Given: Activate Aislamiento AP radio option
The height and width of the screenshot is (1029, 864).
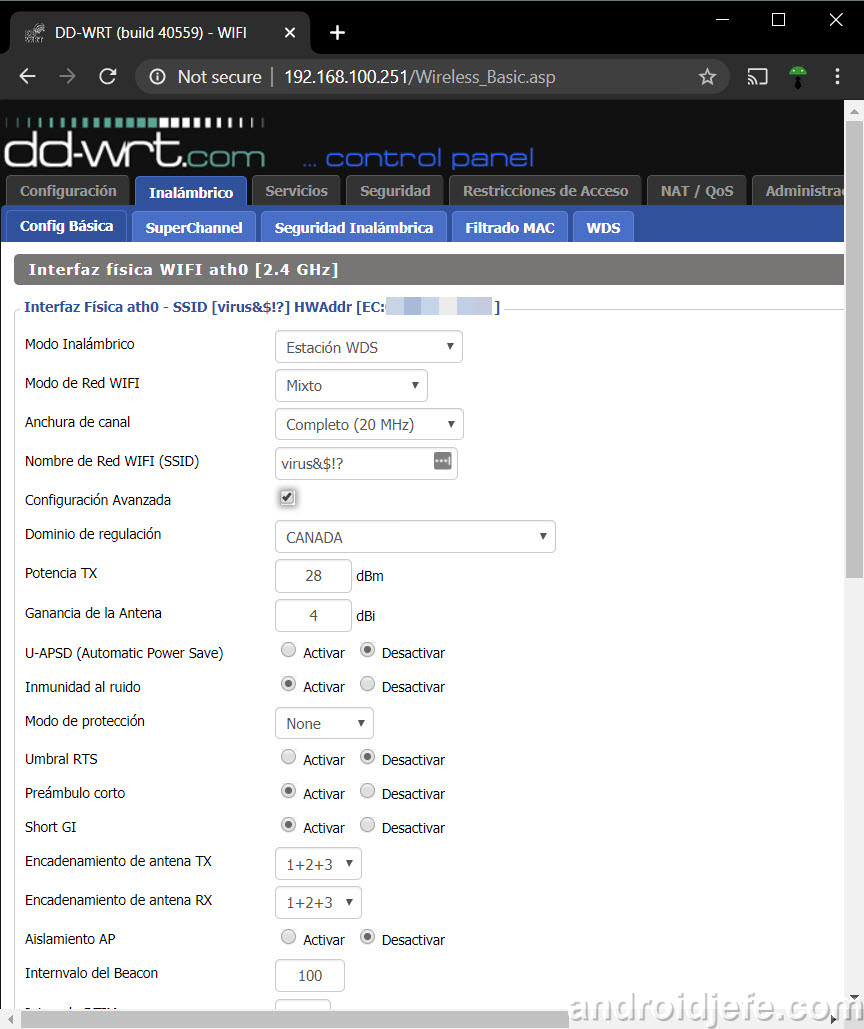Looking at the screenshot, I should [288, 938].
